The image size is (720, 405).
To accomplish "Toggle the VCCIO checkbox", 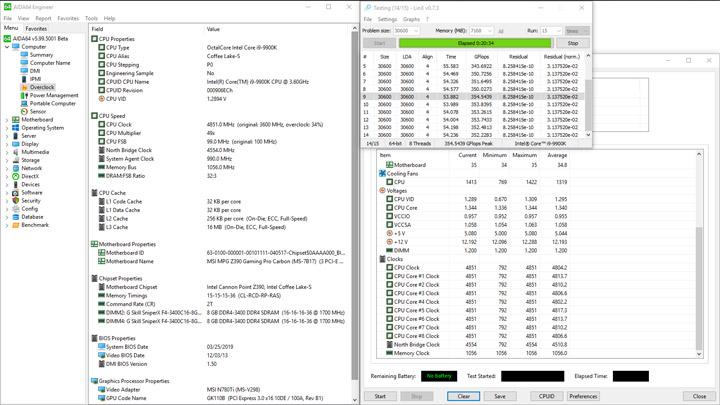I will tap(389, 216).
